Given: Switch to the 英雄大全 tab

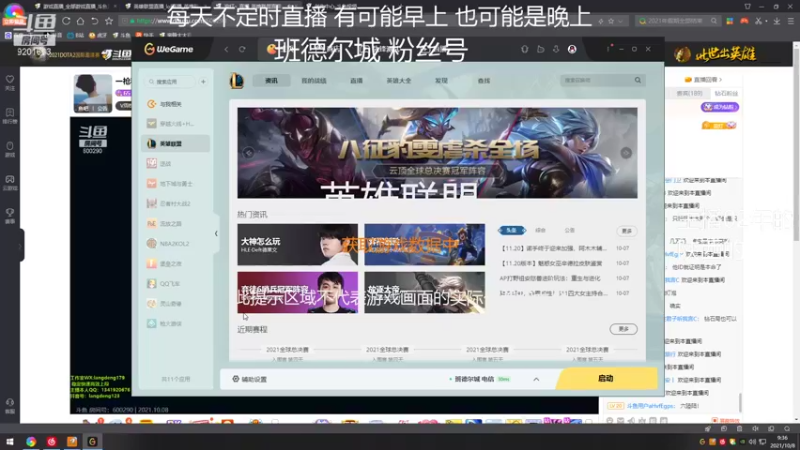Looking at the screenshot, I should coord(398,81).
